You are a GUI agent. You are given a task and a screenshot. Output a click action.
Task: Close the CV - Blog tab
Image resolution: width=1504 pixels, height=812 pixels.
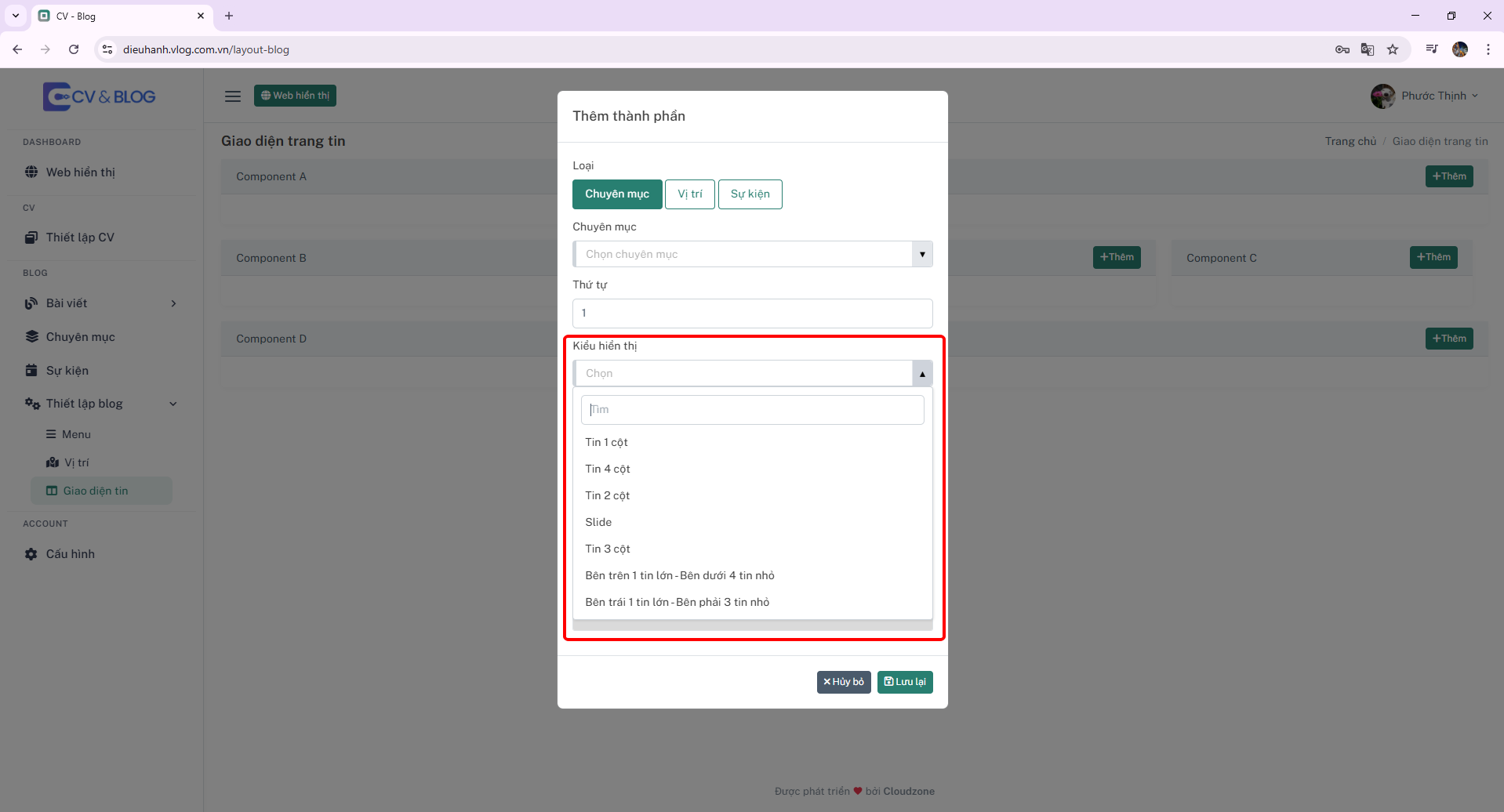click(x=201, y=16)
